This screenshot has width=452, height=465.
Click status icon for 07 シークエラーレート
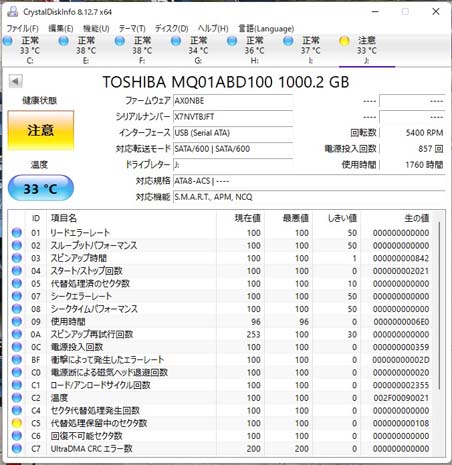17,296
